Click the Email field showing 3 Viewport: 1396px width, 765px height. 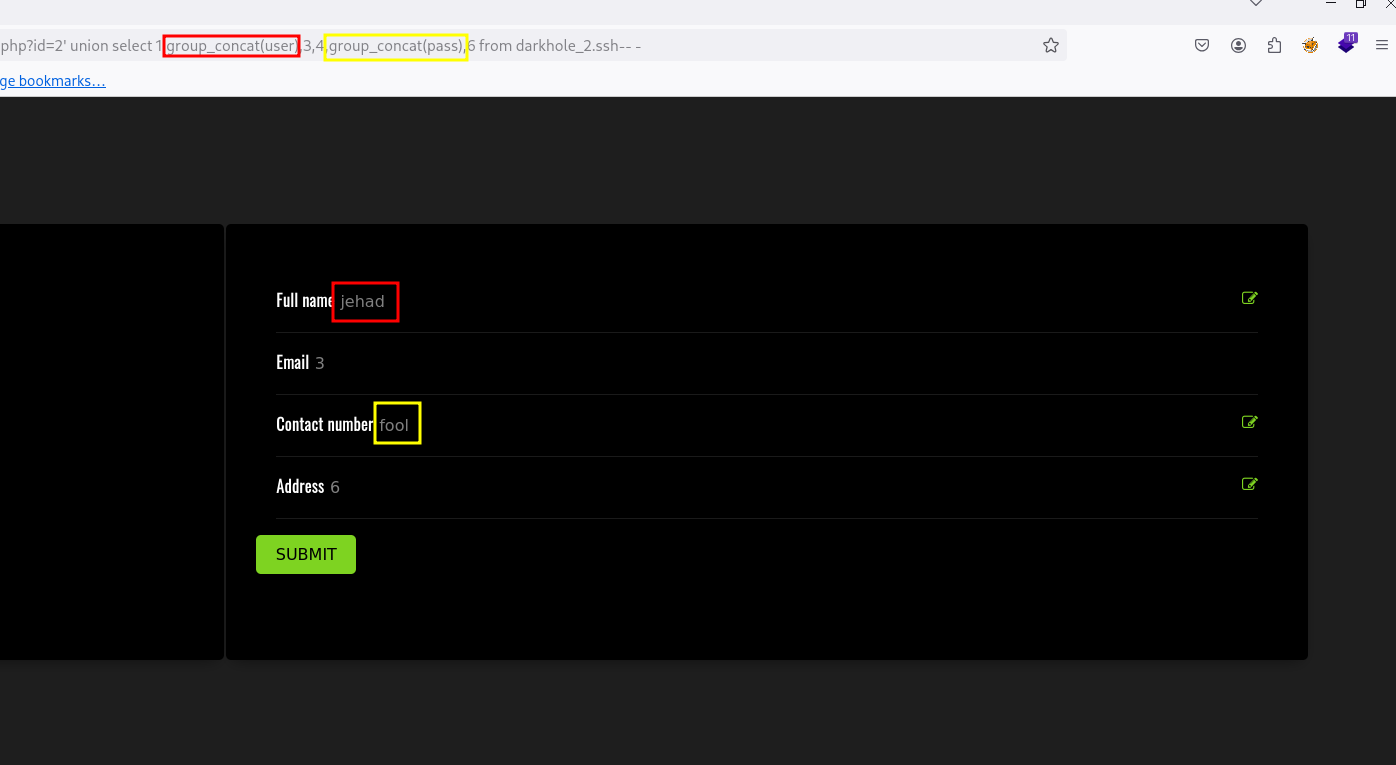coord(320,363)
